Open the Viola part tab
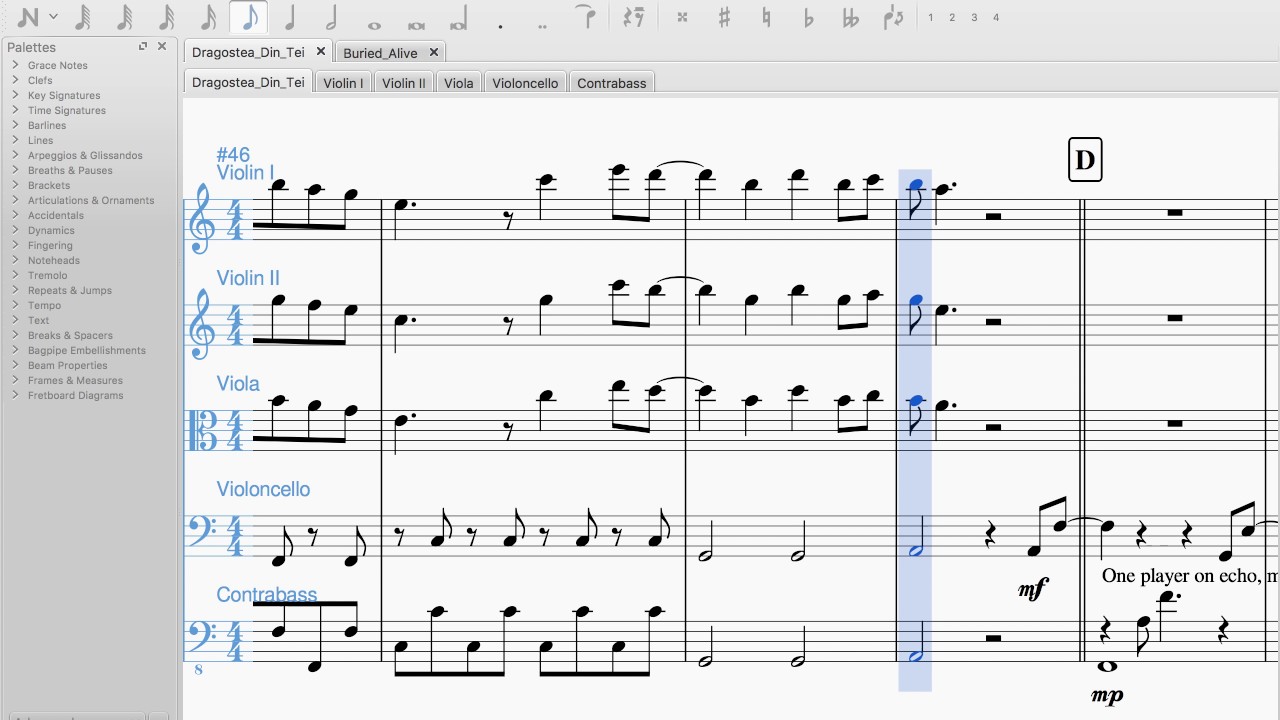The image size is (1280, 720). (459, 83)
